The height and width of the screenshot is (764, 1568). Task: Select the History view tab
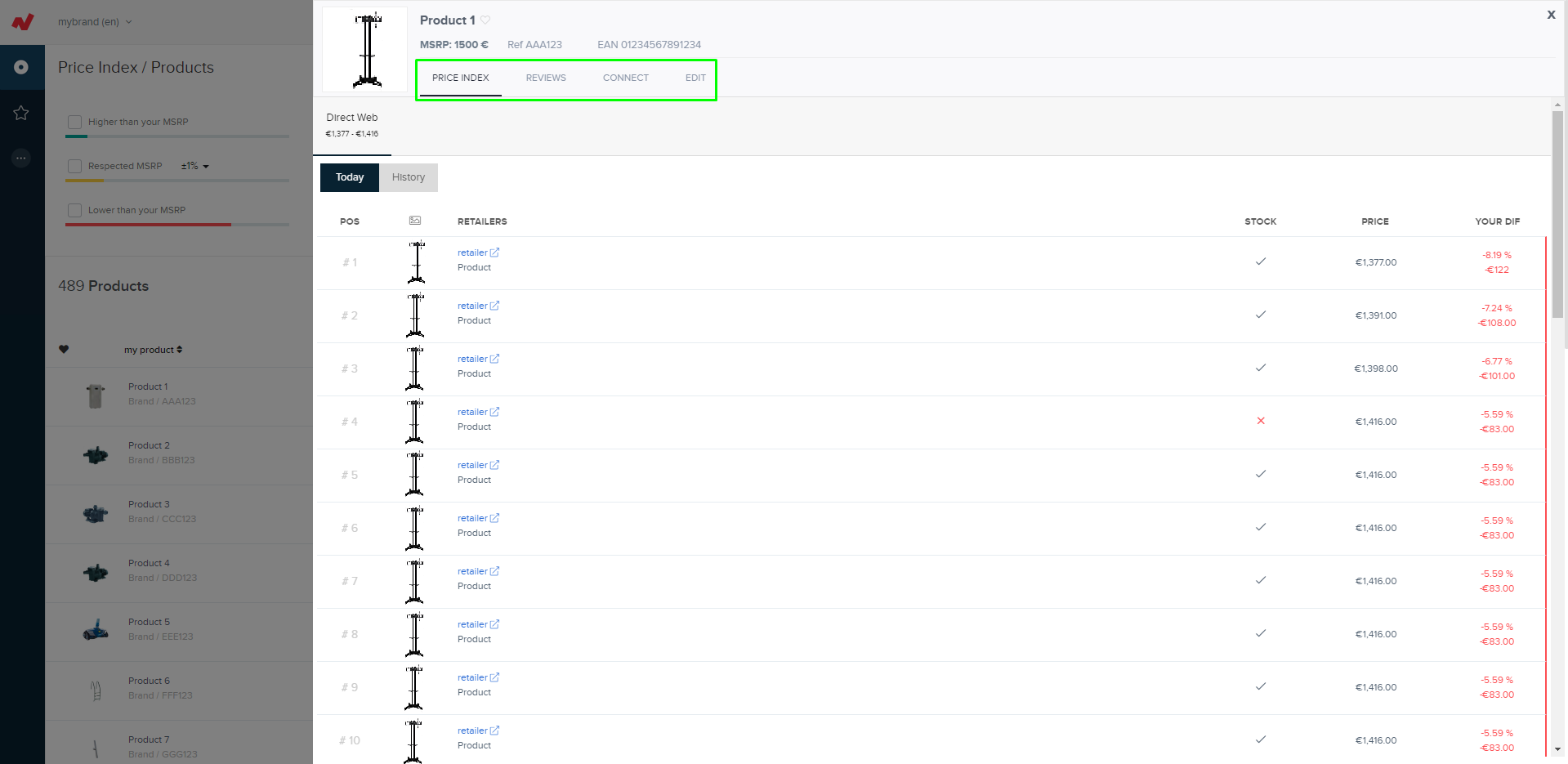409,177
